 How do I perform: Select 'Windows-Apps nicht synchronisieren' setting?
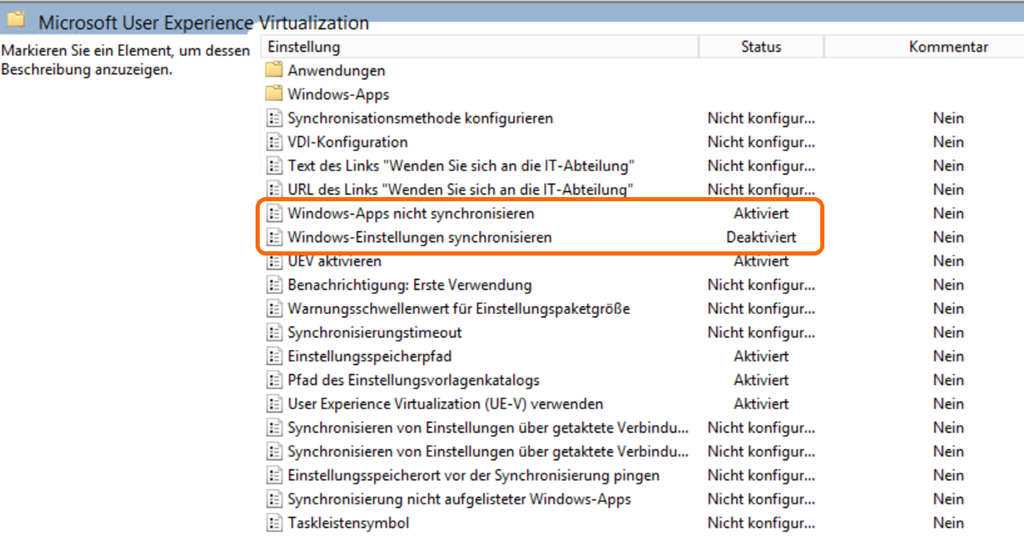click(410, 214)
